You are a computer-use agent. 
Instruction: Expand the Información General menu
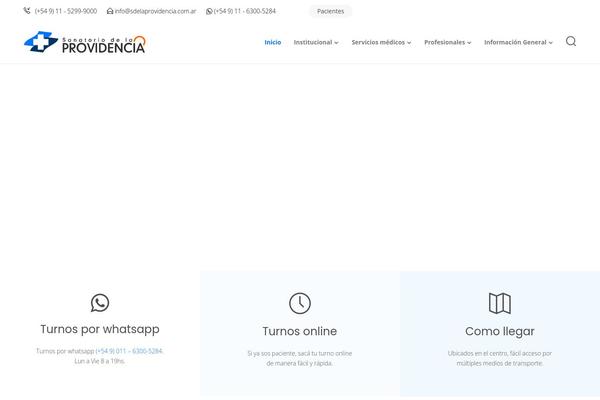tap(518, 42)
